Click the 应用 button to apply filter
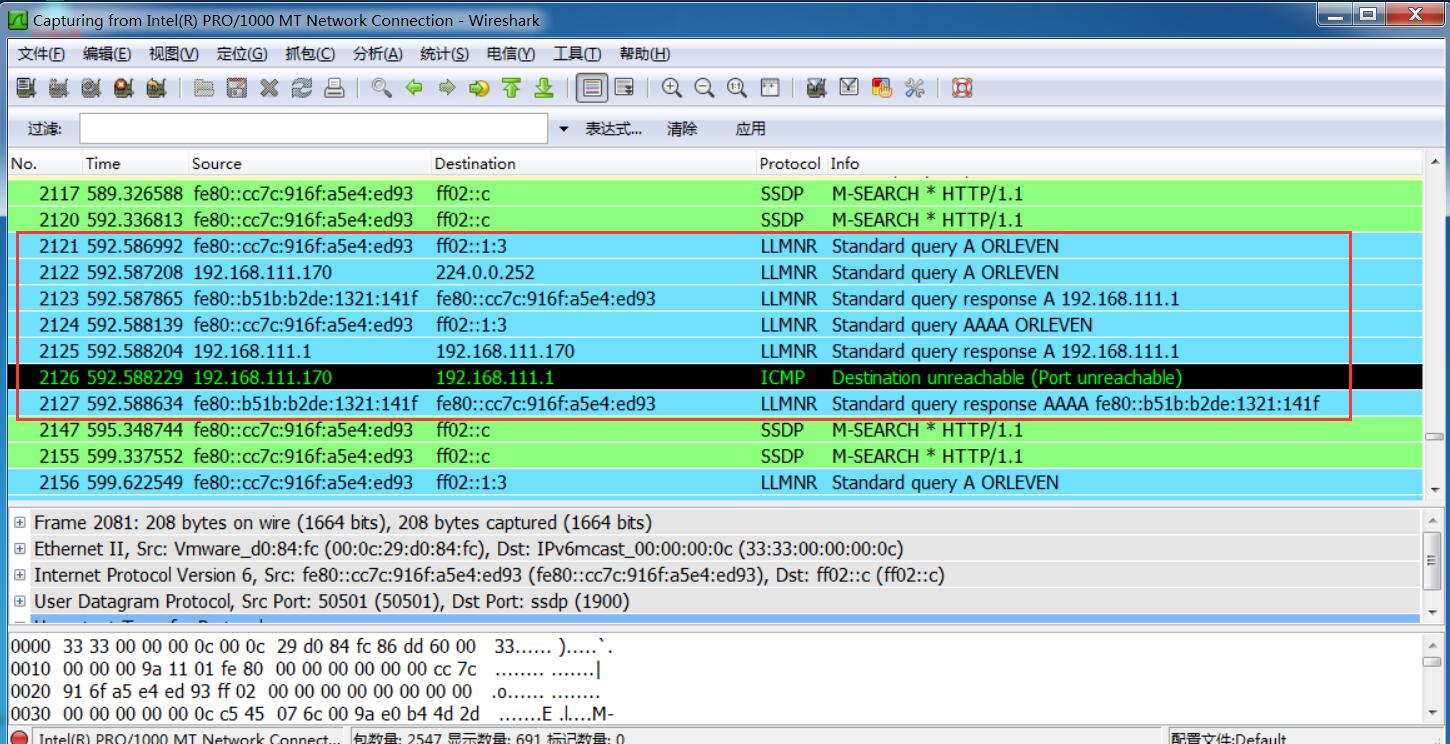 (x=750, y=129)
